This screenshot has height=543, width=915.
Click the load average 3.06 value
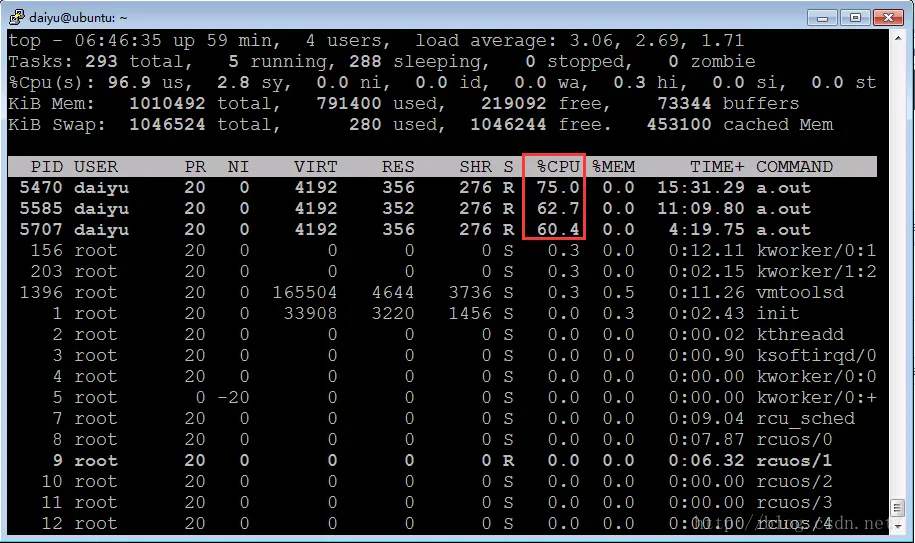point(591,41)
